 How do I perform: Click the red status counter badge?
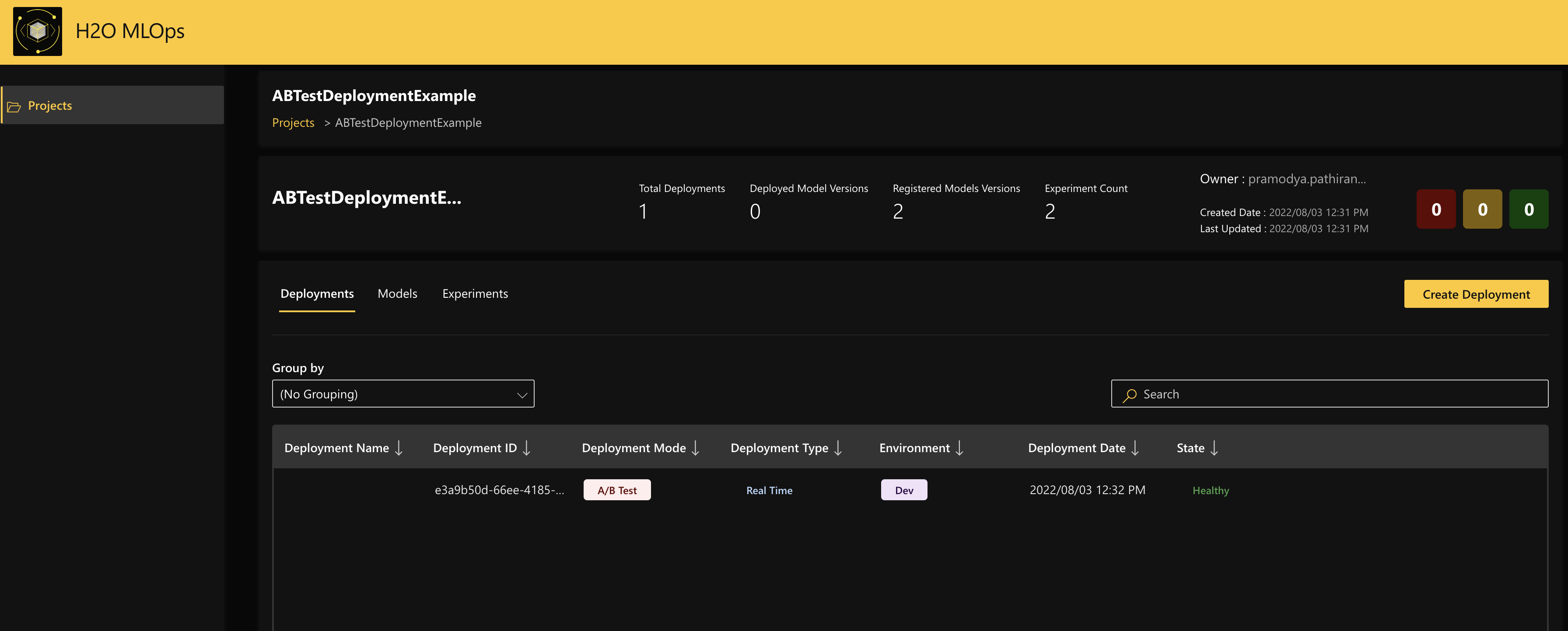click(1436, 209)
